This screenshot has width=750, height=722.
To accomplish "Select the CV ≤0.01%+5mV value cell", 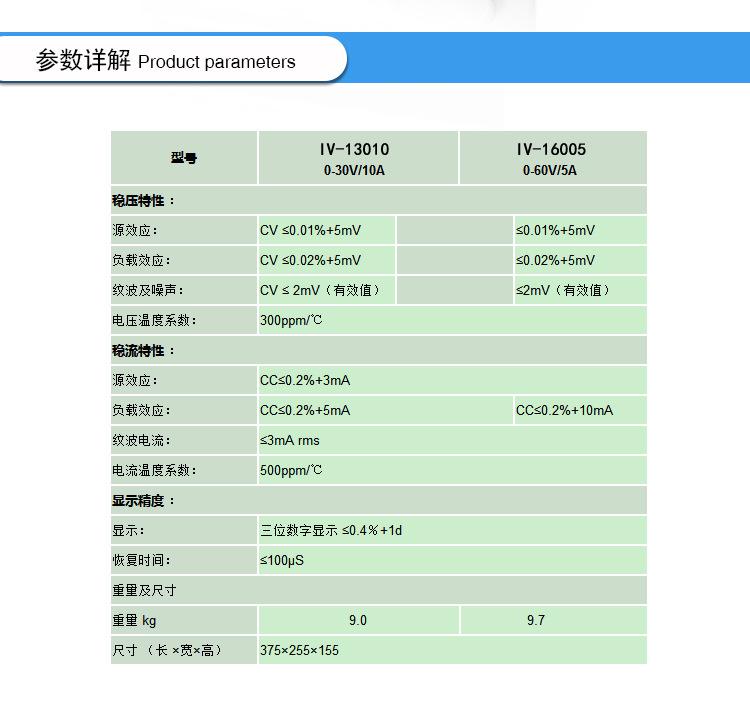I will point(311,231).
